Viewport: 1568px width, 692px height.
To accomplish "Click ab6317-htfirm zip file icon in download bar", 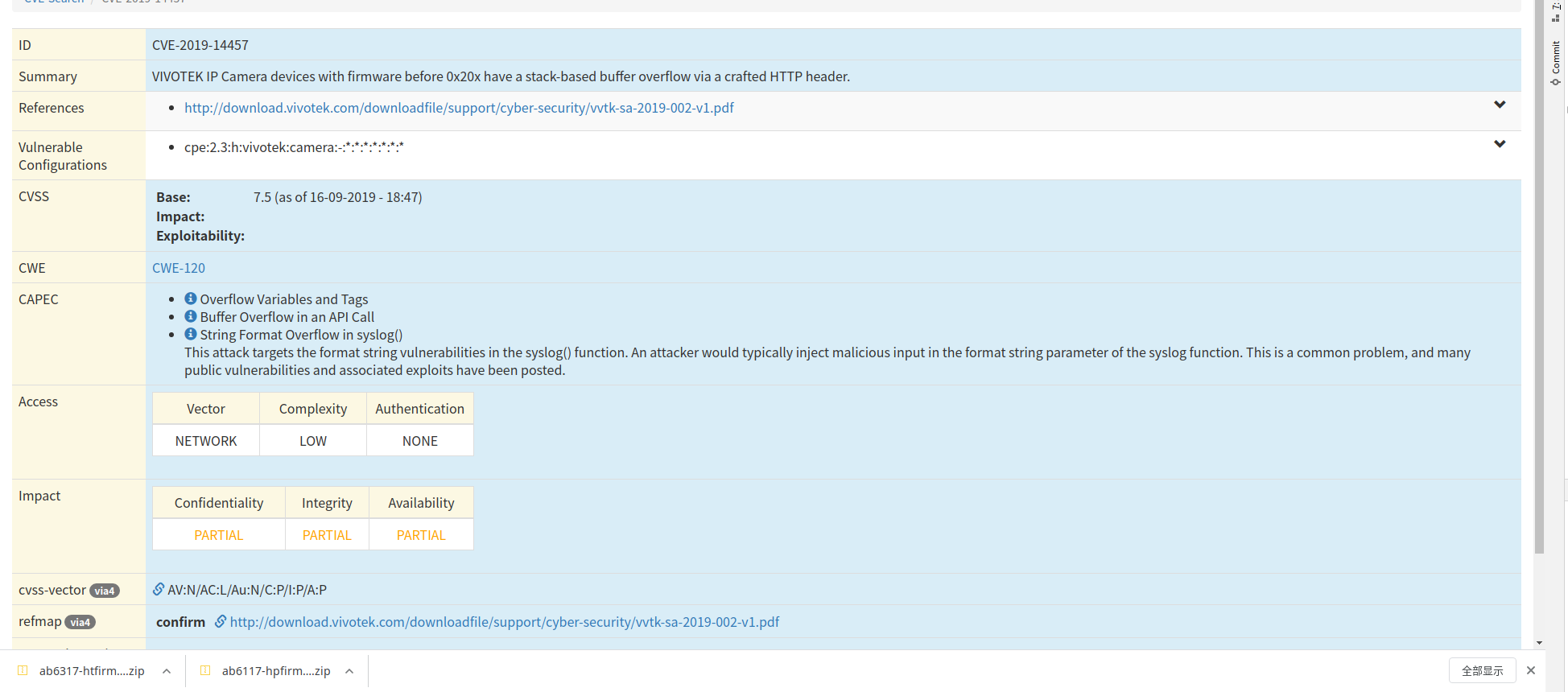I will click(x=23, y=670).
